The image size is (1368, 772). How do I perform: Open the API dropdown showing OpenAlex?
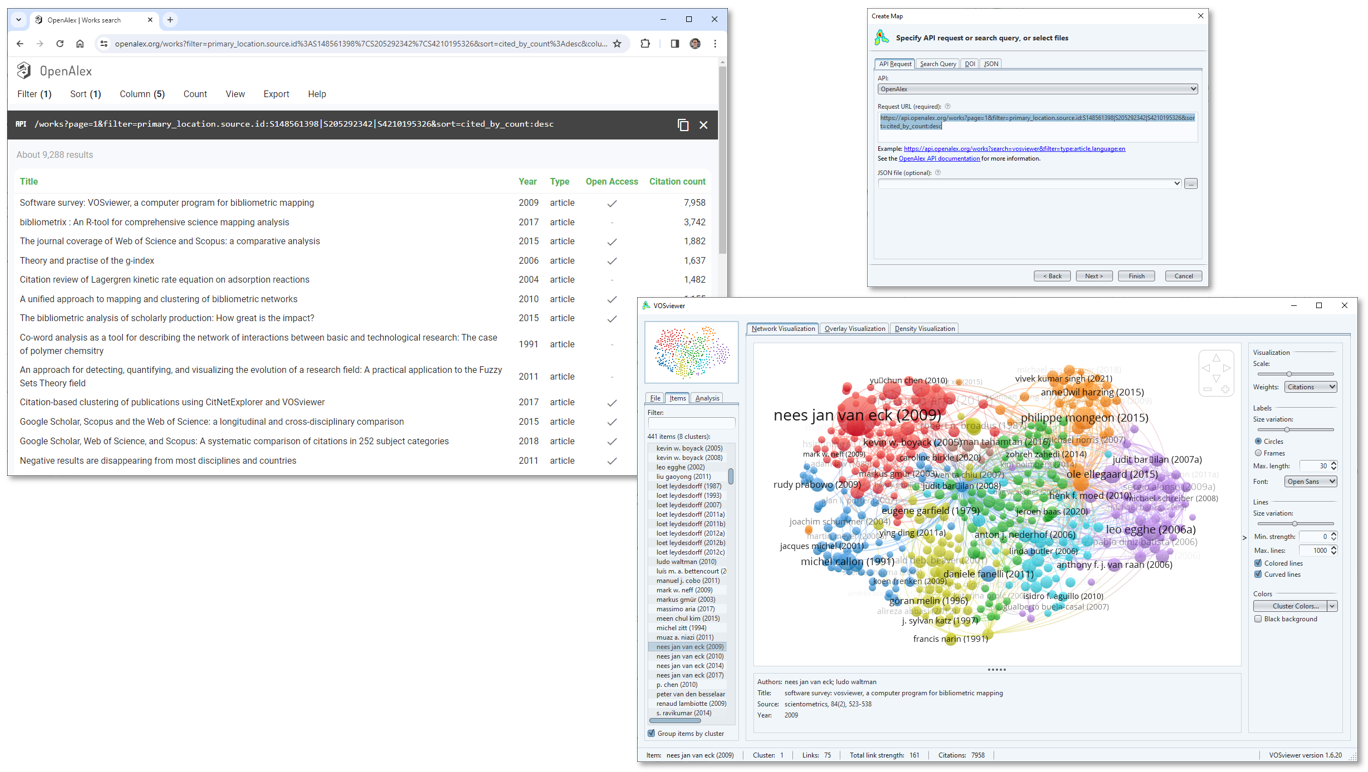click(x=1038, y=89)
